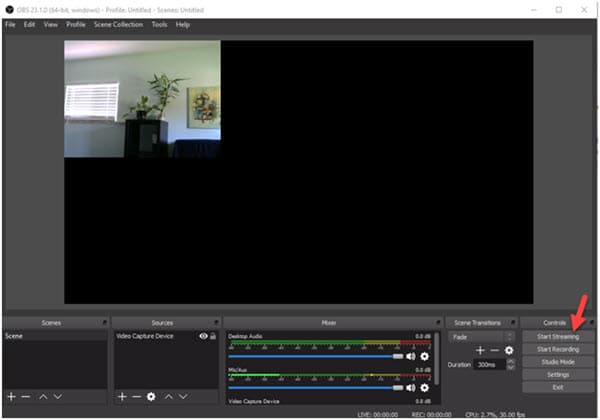This screenshot has width=600, height=420.
Task: Pop out the Mixer dock panel
Action: [438, 323]
